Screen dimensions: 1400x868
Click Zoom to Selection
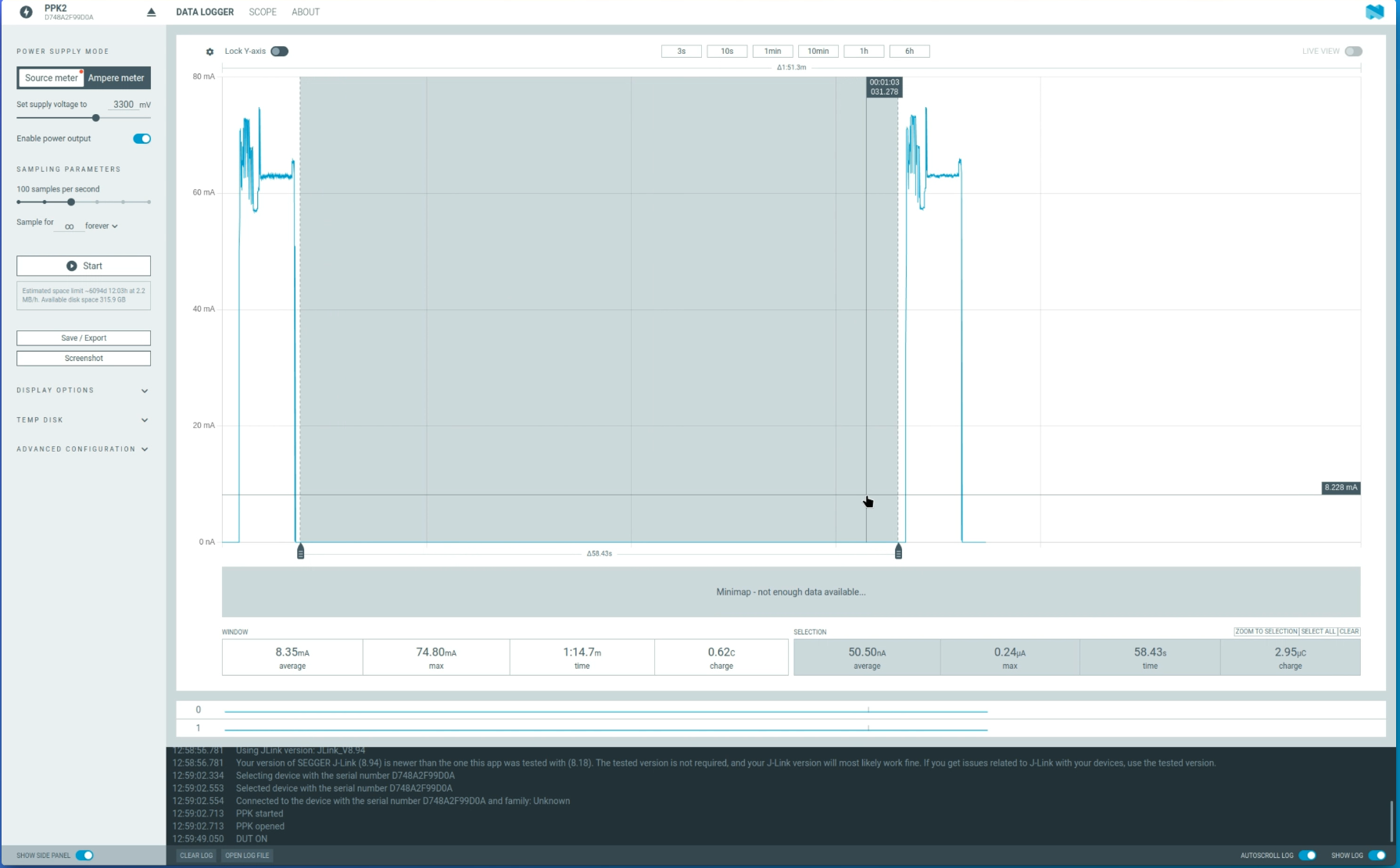1266,631
